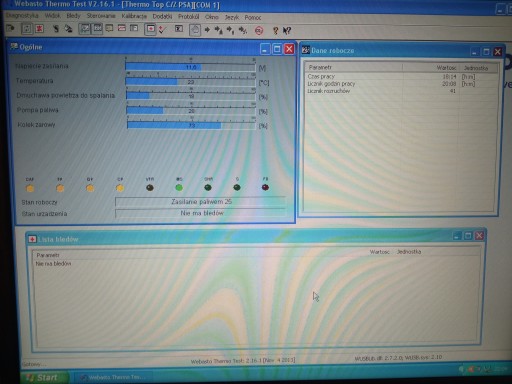The width and height of the screenshot is (512, 384).
Task: Click the green BS status indicator light
Action: point(179,188)
